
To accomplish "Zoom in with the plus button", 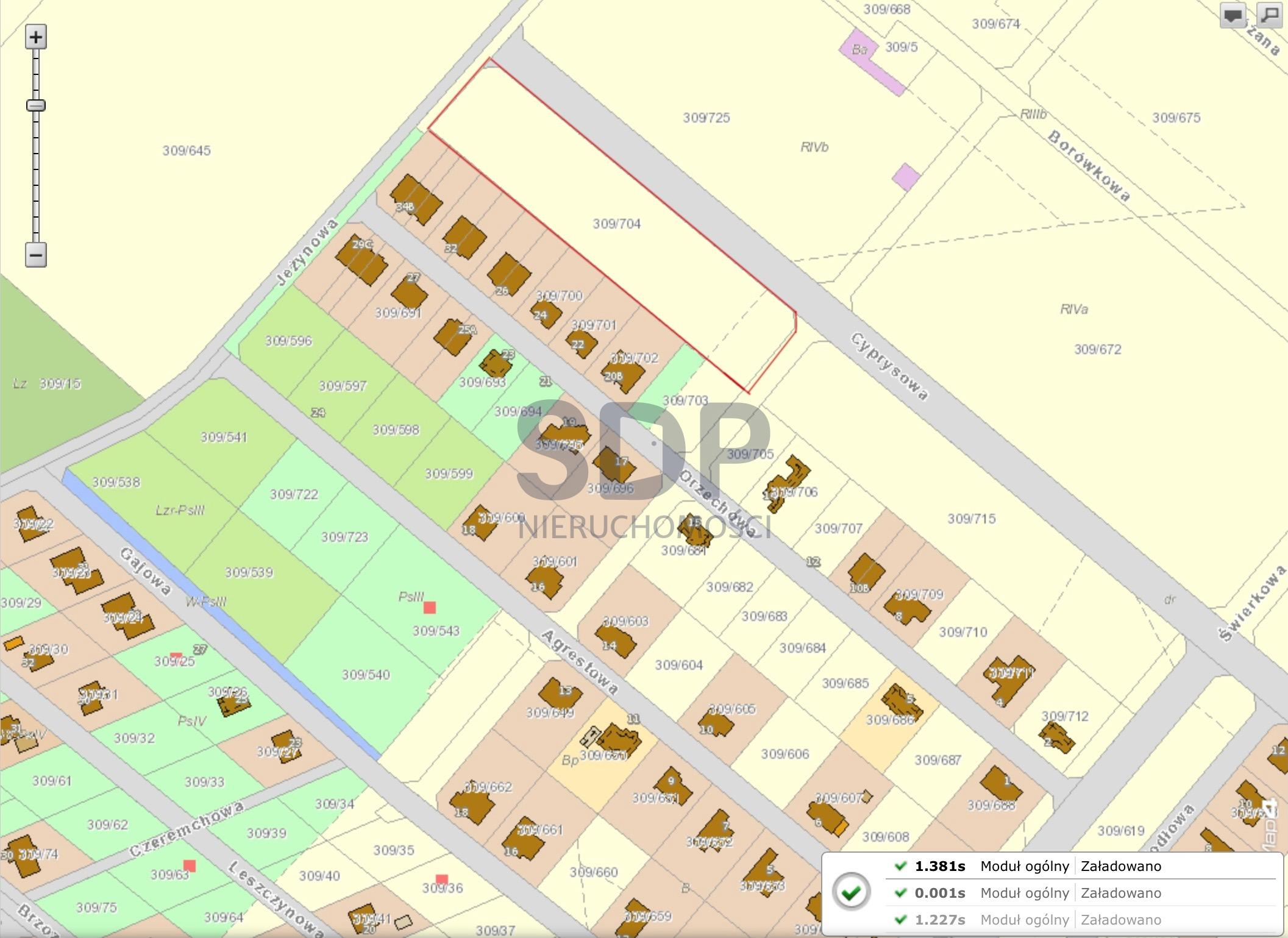I will [x=36, y=37].
